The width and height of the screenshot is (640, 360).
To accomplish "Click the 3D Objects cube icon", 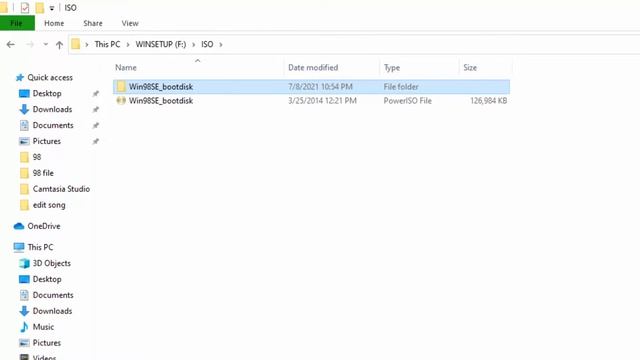I will point(24,263).
